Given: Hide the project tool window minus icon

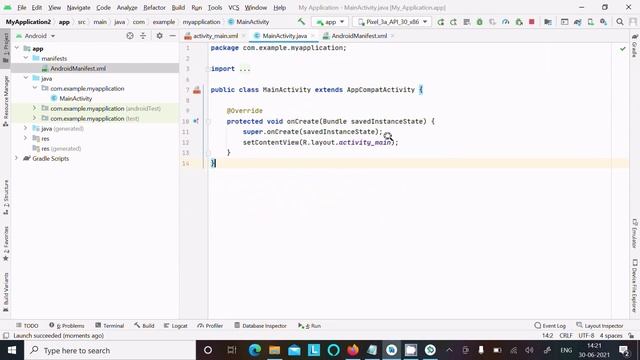Looking at the screenshot, I should click(172, 36).
